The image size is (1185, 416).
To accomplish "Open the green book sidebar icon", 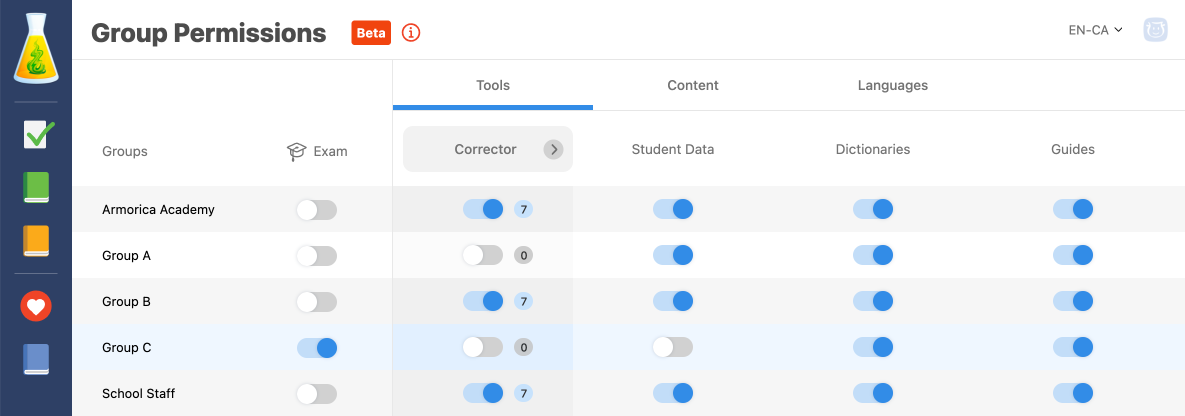I will click(x=36, y=187).
